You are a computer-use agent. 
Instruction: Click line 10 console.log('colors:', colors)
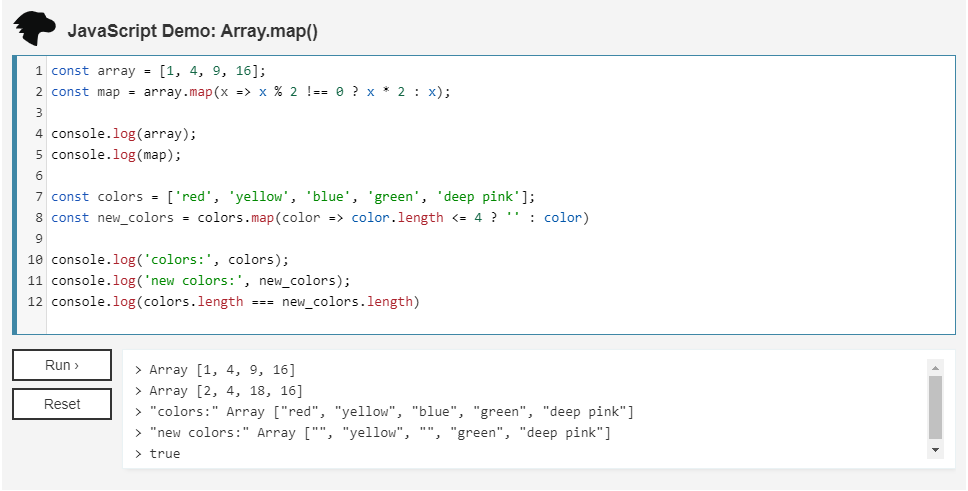coord(170,260)
